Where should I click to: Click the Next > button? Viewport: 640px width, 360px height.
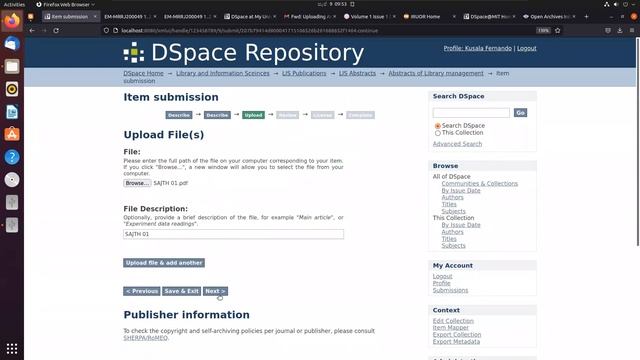click(215, 291)
